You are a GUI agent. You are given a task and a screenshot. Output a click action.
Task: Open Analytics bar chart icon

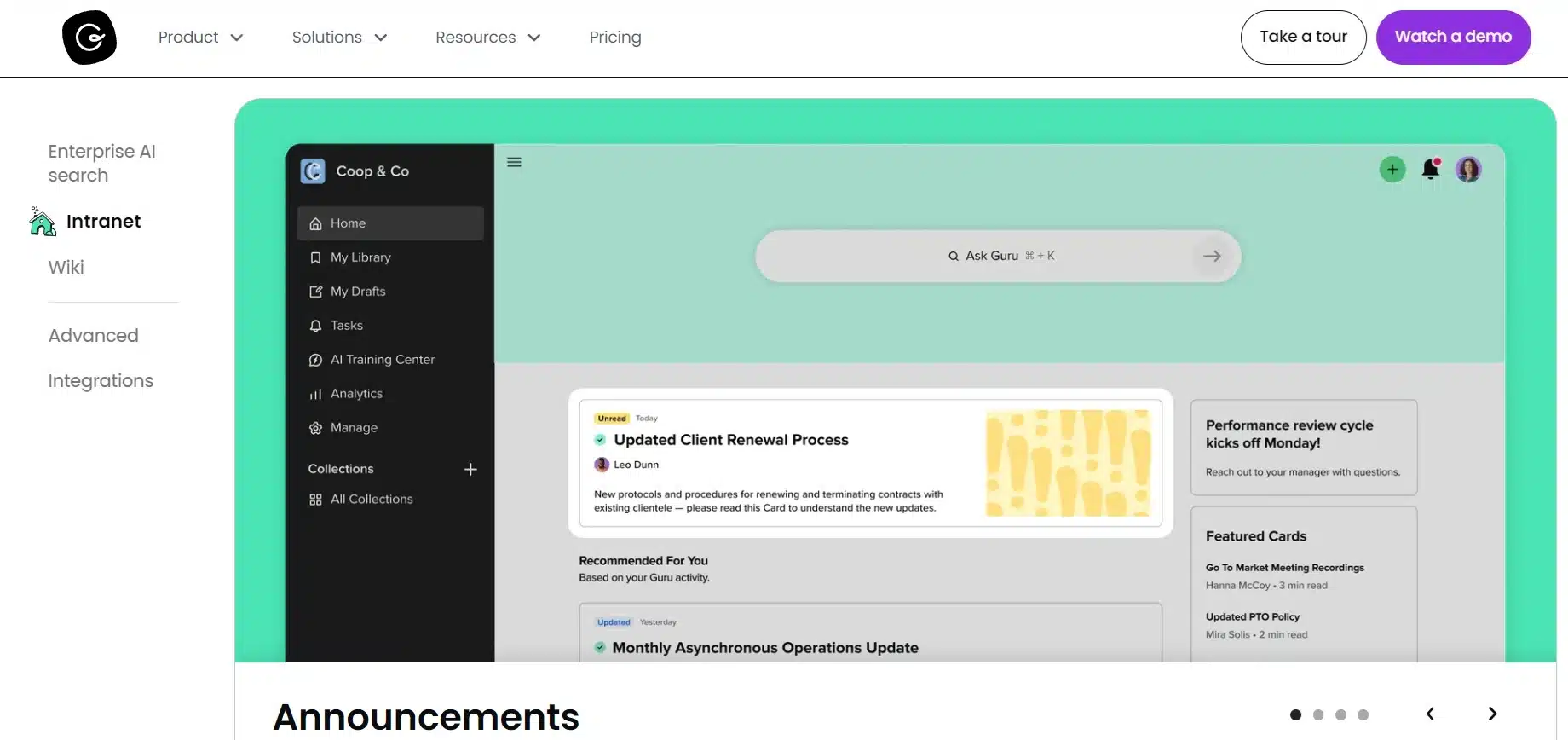[315, 394]
